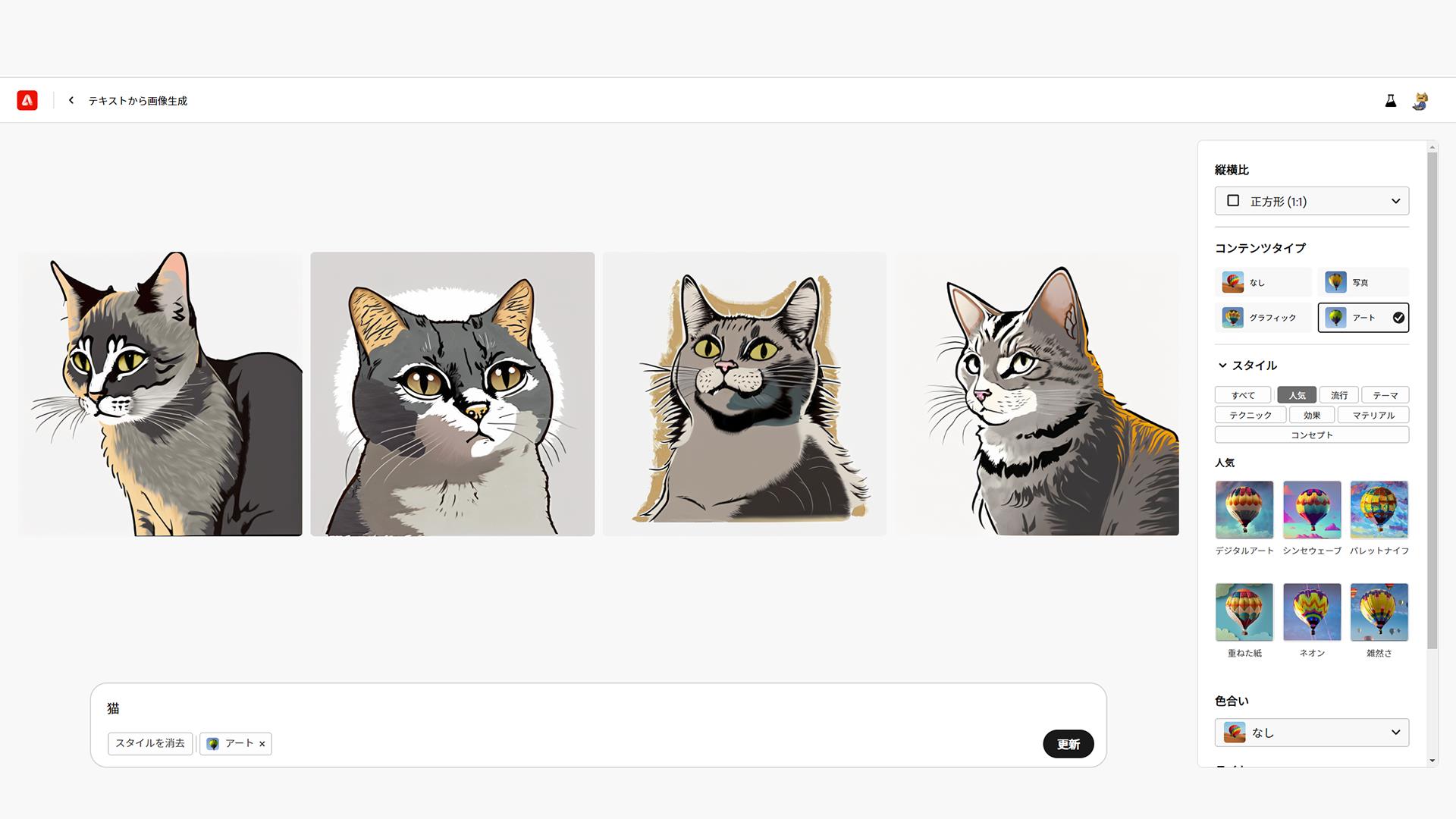
Task: Select the デジタルアート balloon style
Action: [1244, 510]
